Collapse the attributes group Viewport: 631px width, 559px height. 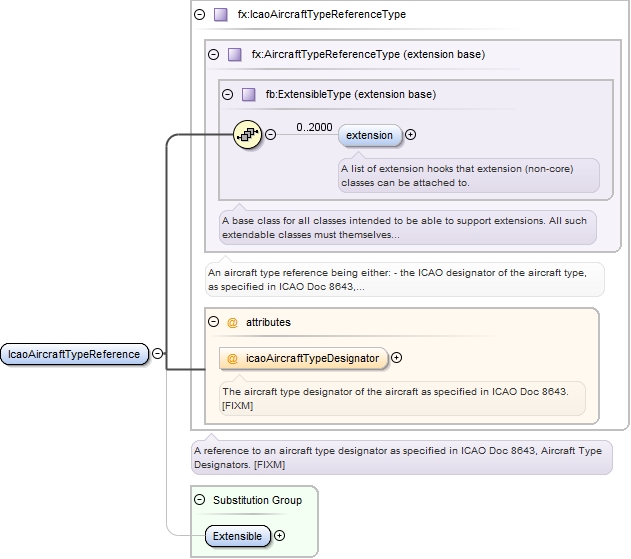[213, 323]
